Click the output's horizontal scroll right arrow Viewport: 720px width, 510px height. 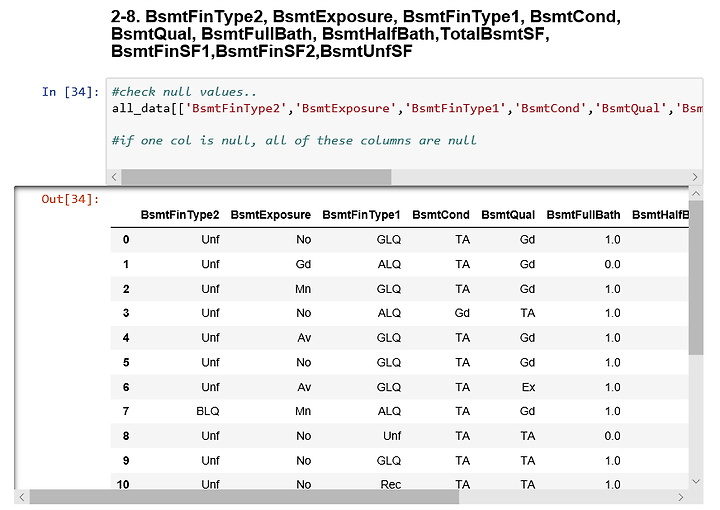point(681,497)
